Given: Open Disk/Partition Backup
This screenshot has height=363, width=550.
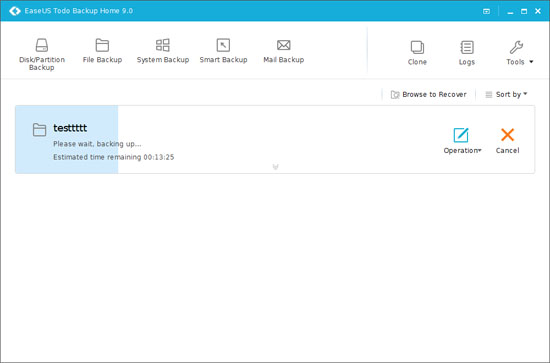Looking at the screenshot, I should (41, 54).
